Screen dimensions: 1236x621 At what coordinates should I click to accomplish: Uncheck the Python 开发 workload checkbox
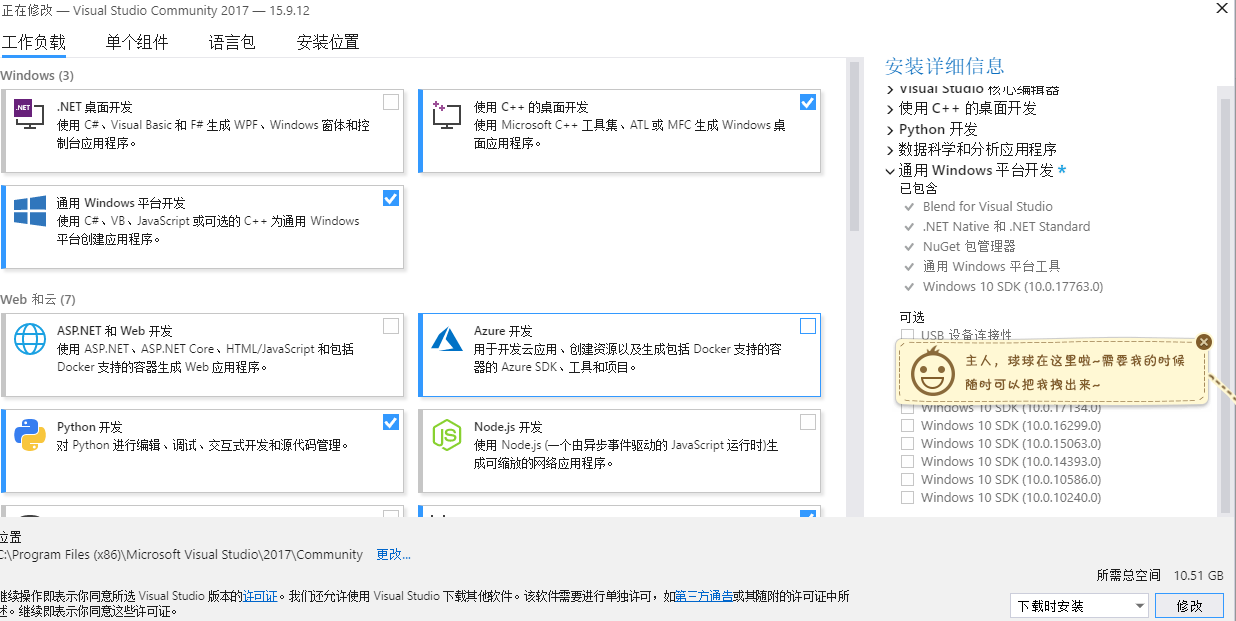click(x=391, y=422)
